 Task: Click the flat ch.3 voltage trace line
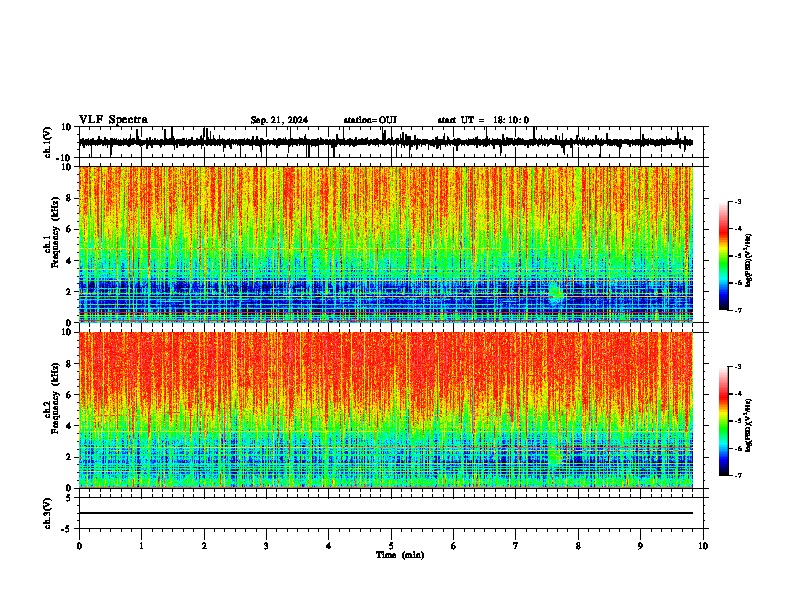pos(385,513)
